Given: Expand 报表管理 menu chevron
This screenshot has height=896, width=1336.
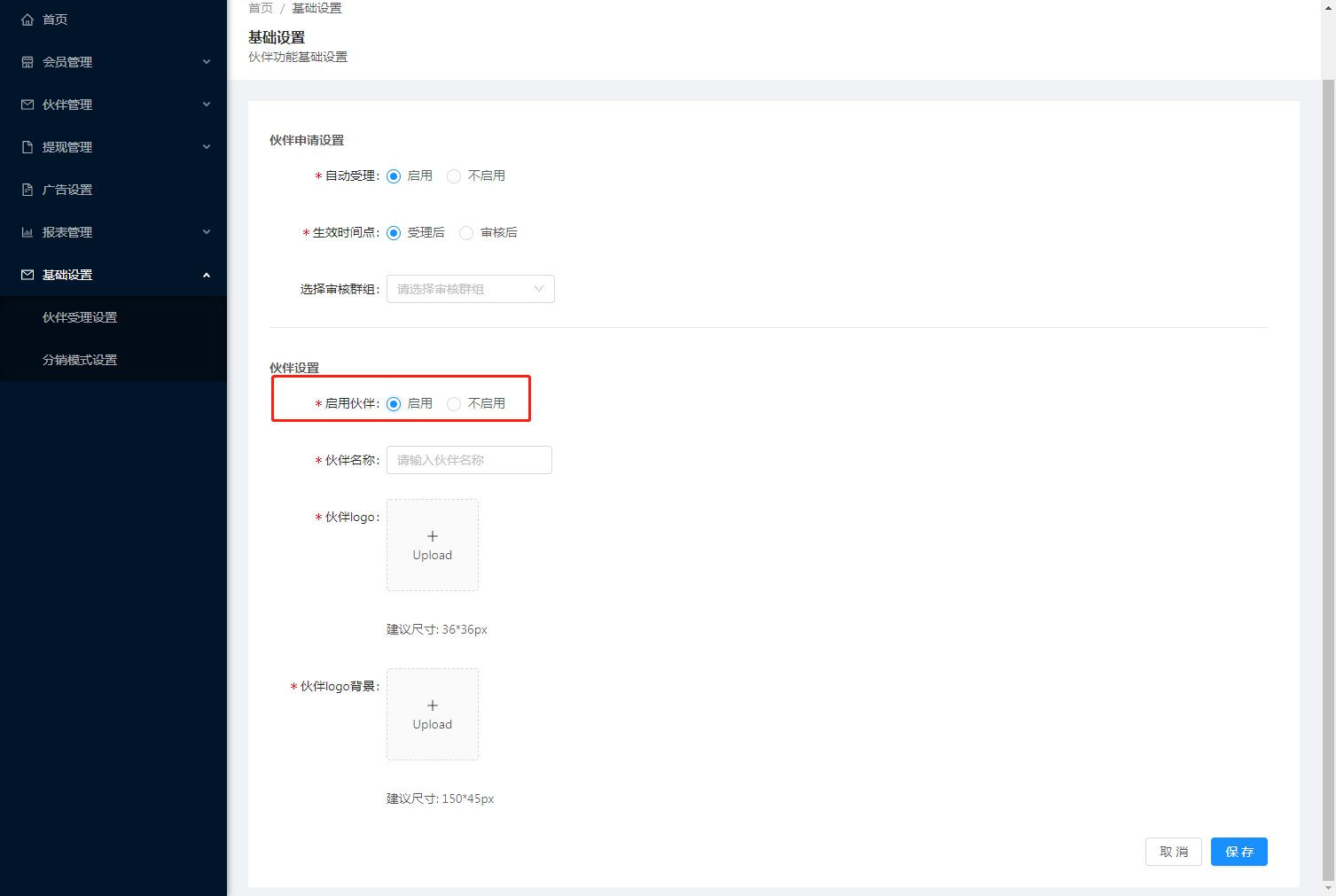Looking at the screenshot, I should pyautogui.click(x=207, y=232).
